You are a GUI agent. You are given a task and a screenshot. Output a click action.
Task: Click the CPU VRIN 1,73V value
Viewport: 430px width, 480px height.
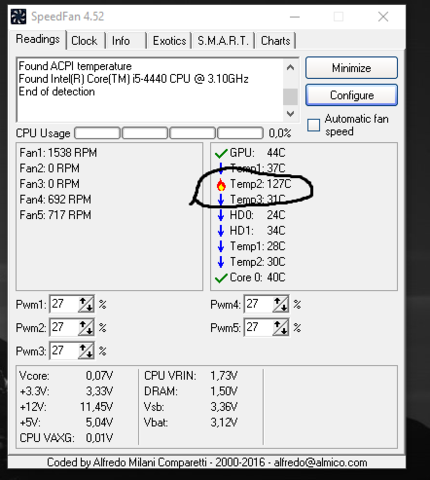[224, 376]
